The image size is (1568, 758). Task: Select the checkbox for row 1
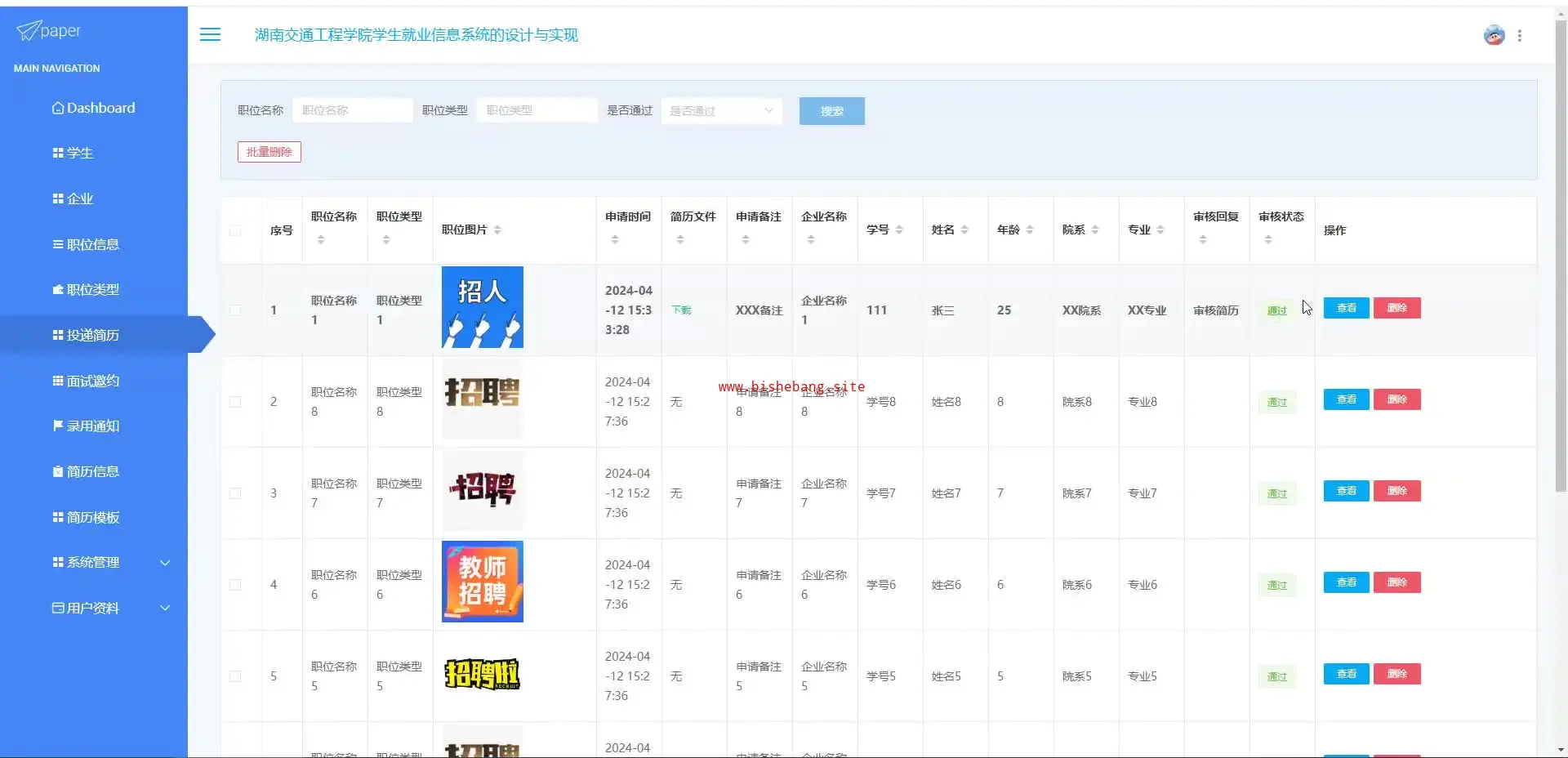tap(235, 310)
